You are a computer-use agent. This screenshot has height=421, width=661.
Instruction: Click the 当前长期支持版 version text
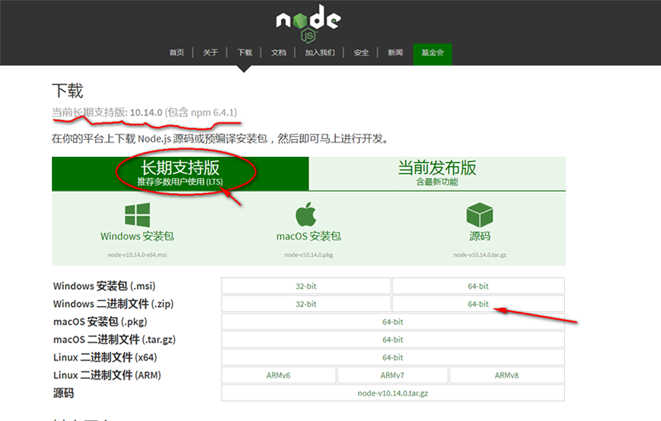click(144, 113)
